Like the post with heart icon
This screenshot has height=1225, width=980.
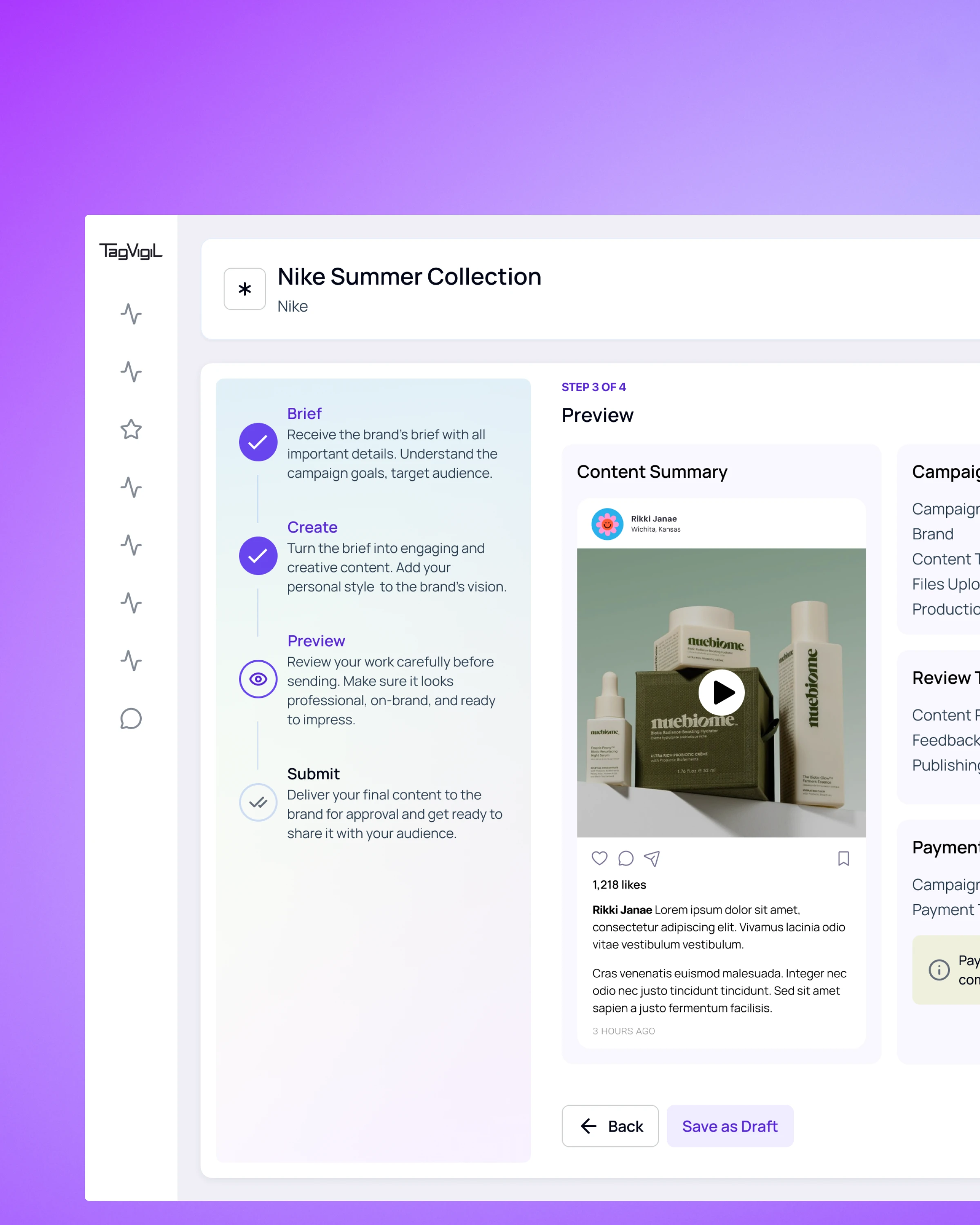pyautogui.click(x=599, y=858)
